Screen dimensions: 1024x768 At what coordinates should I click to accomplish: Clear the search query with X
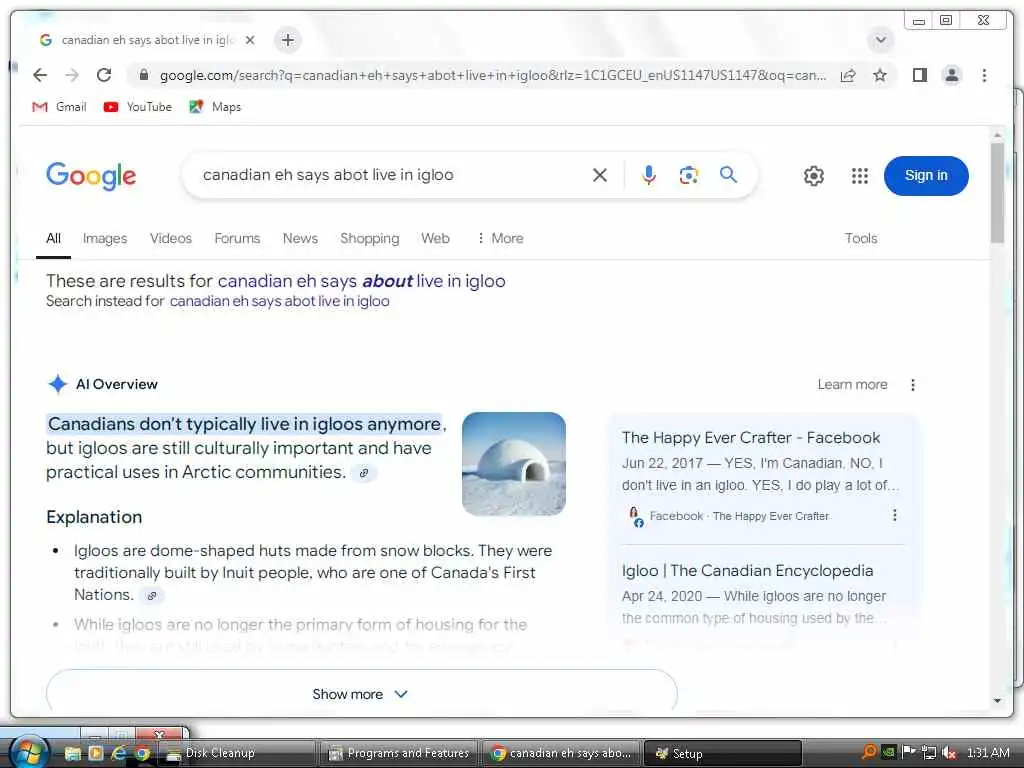click(x=600, y=175)
